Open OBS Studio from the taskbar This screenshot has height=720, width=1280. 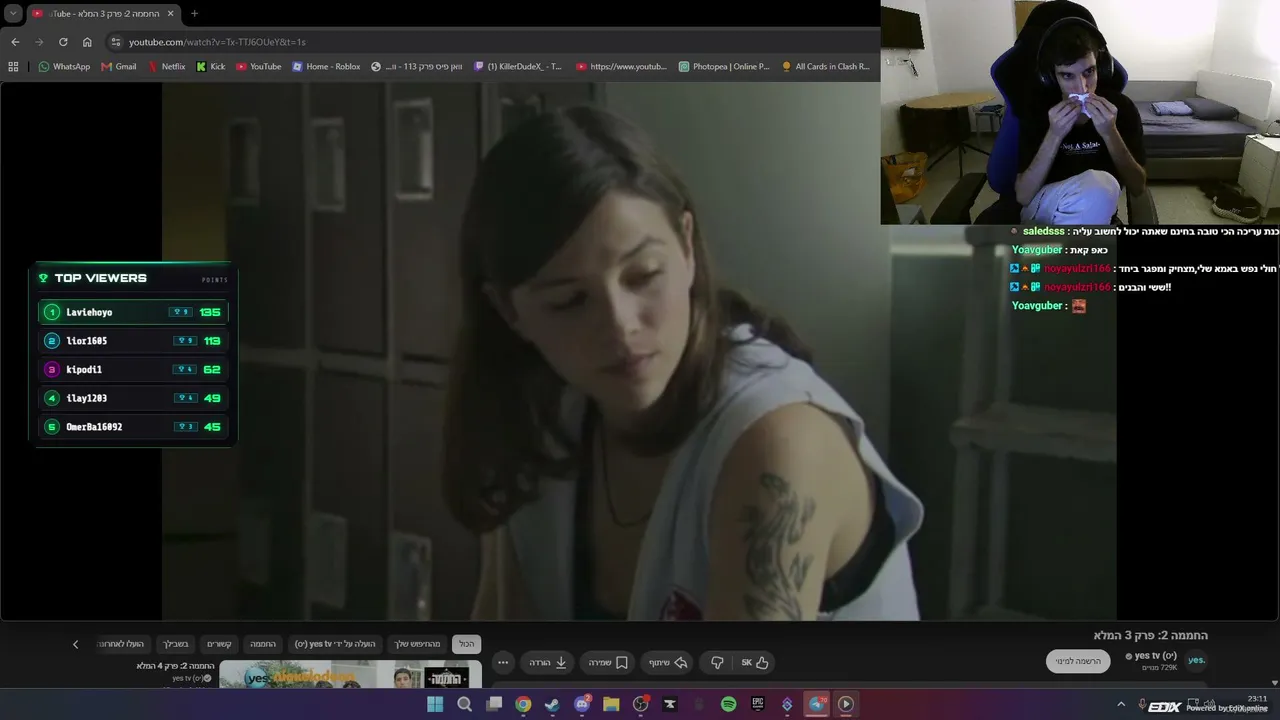point(641,704)
